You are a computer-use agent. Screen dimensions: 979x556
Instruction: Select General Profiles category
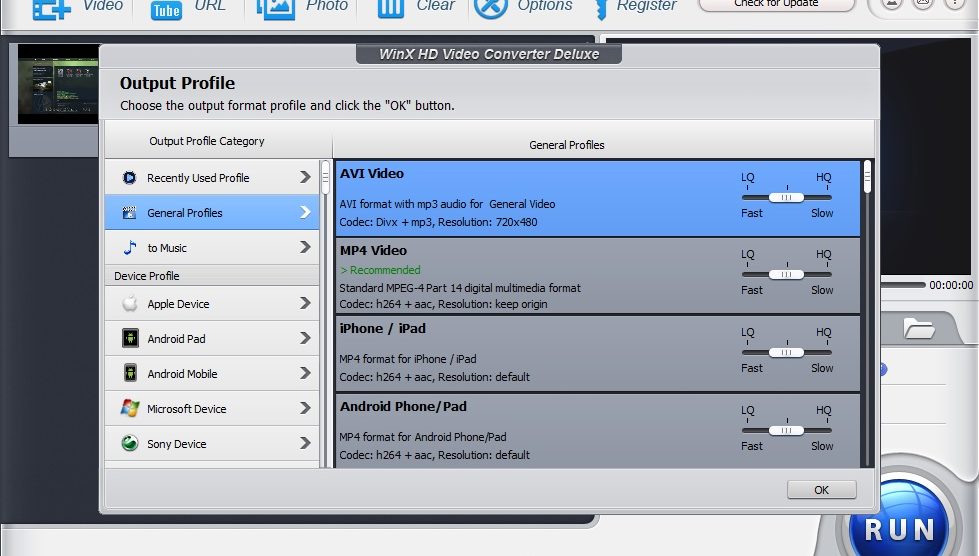[212, 213]
